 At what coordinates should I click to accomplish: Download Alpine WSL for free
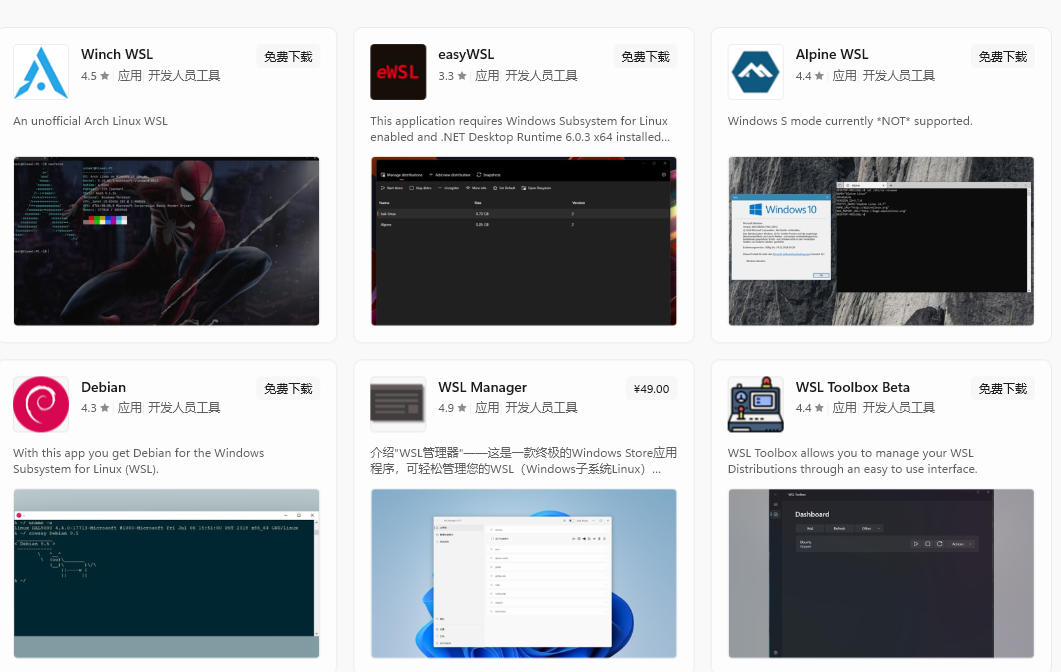point(1003,57)
